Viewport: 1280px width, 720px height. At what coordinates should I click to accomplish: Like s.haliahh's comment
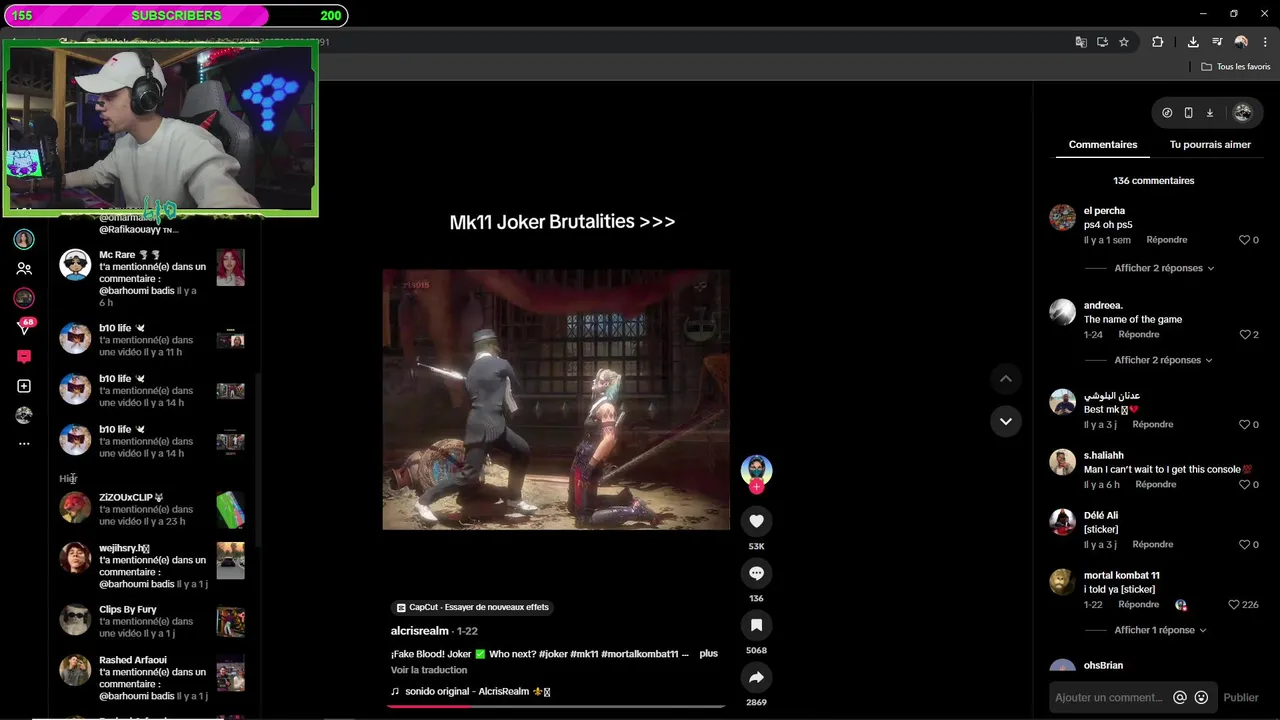point(1244,484)
